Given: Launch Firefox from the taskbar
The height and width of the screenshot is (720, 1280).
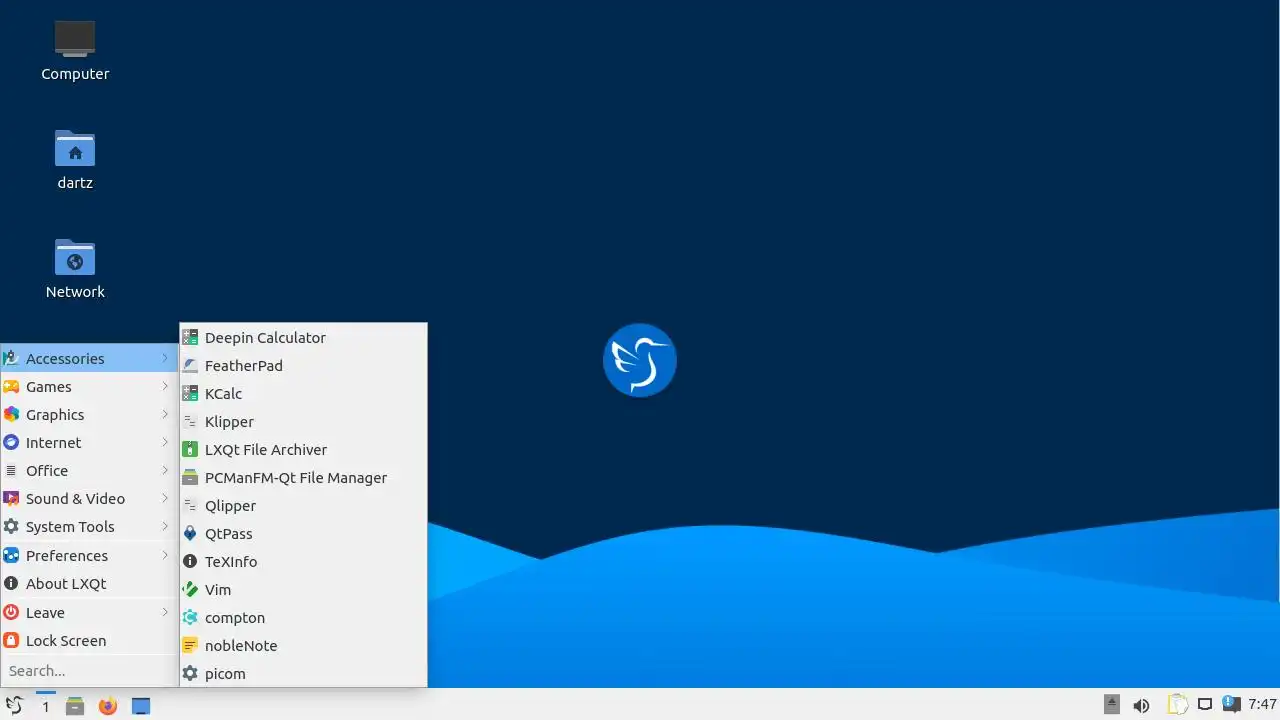Looking at the screenshot, I should point(108,706).
